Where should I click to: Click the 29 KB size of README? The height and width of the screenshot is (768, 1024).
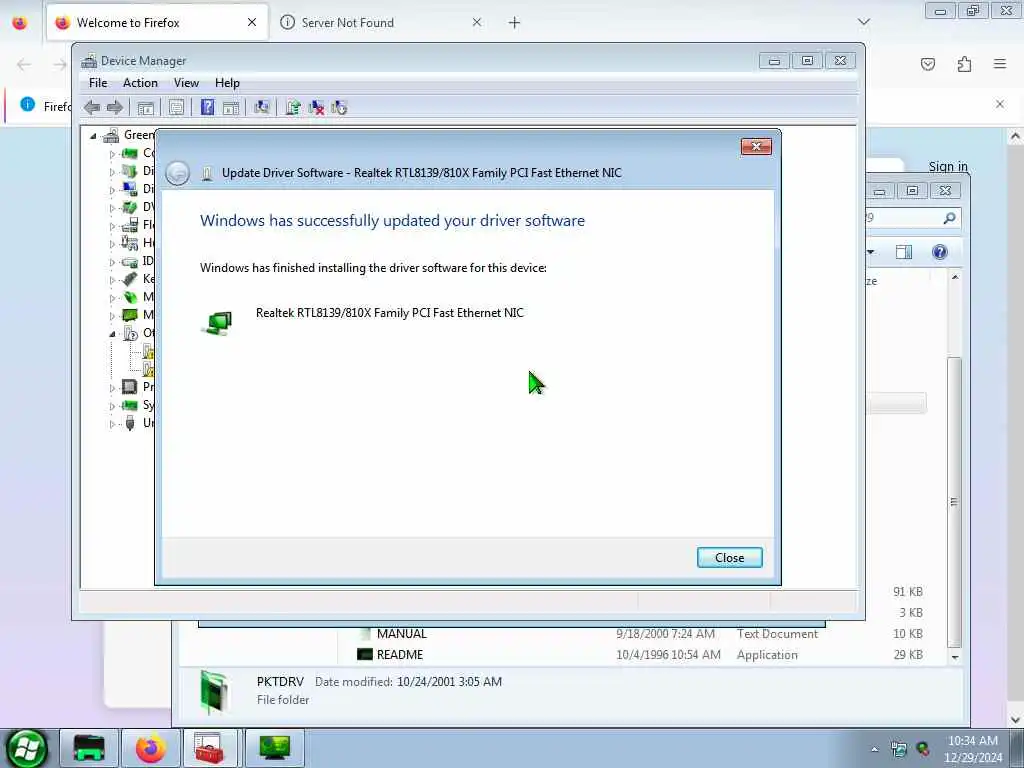(908, 654)
